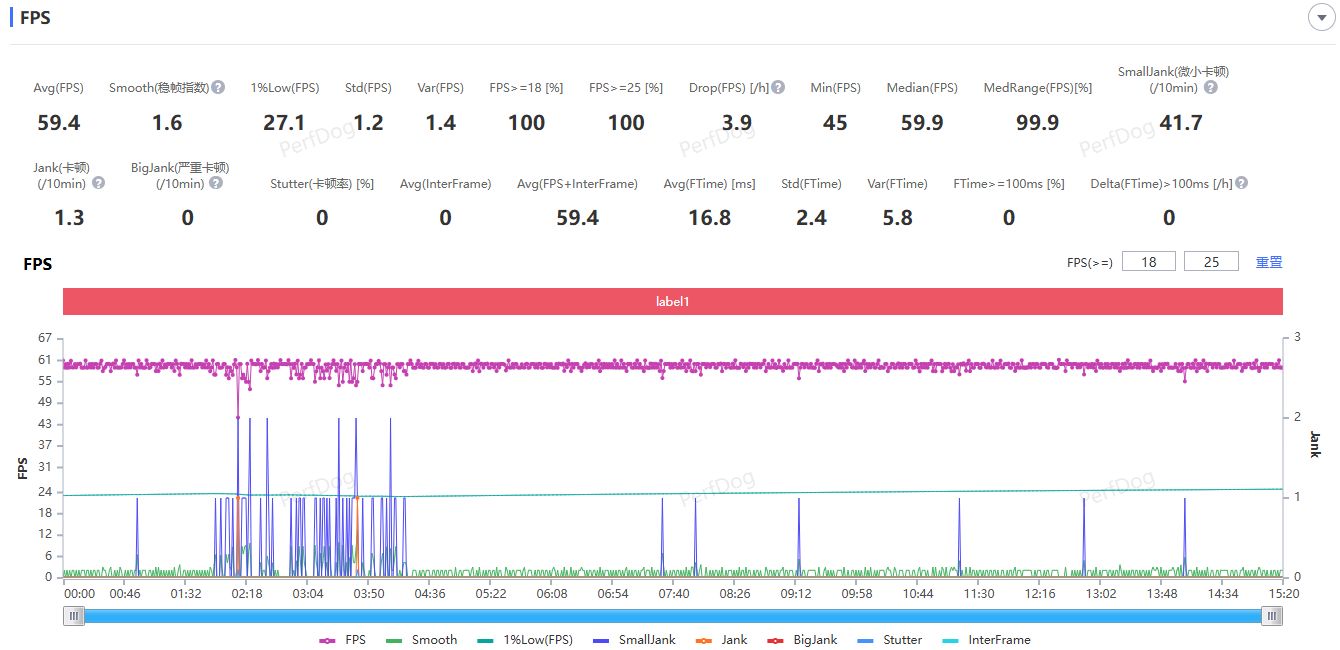The image size is (1340, 650).
Task: Toggle the FPS series in the legend
Action: [x=343, y=640]
